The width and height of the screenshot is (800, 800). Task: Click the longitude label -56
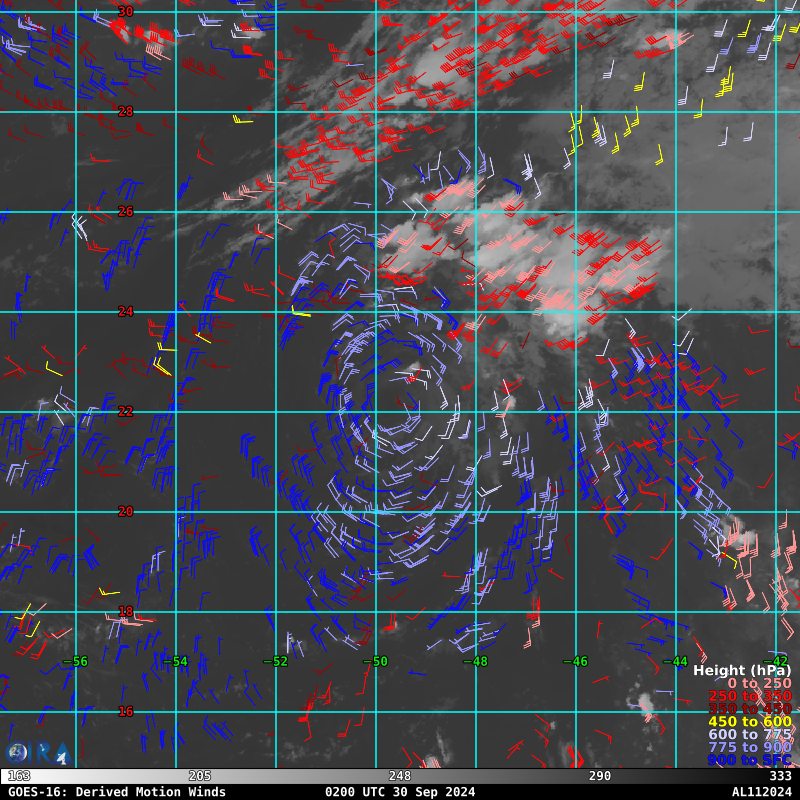click(x=76, y=661)
